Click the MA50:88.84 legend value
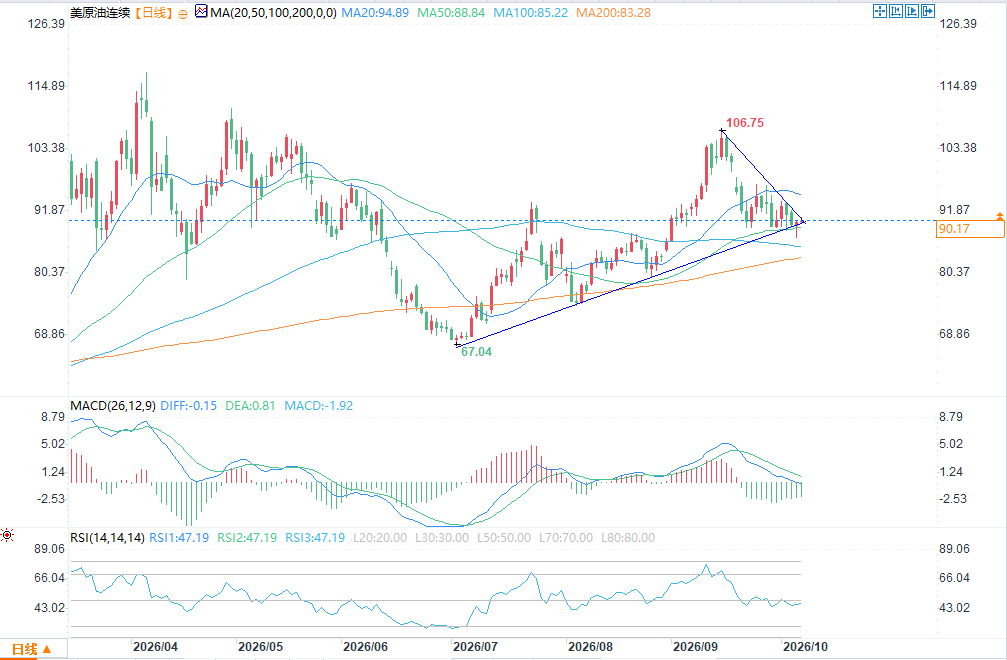Image resolution: width=1007 pixels, height=660 pixels. point(451,13)
